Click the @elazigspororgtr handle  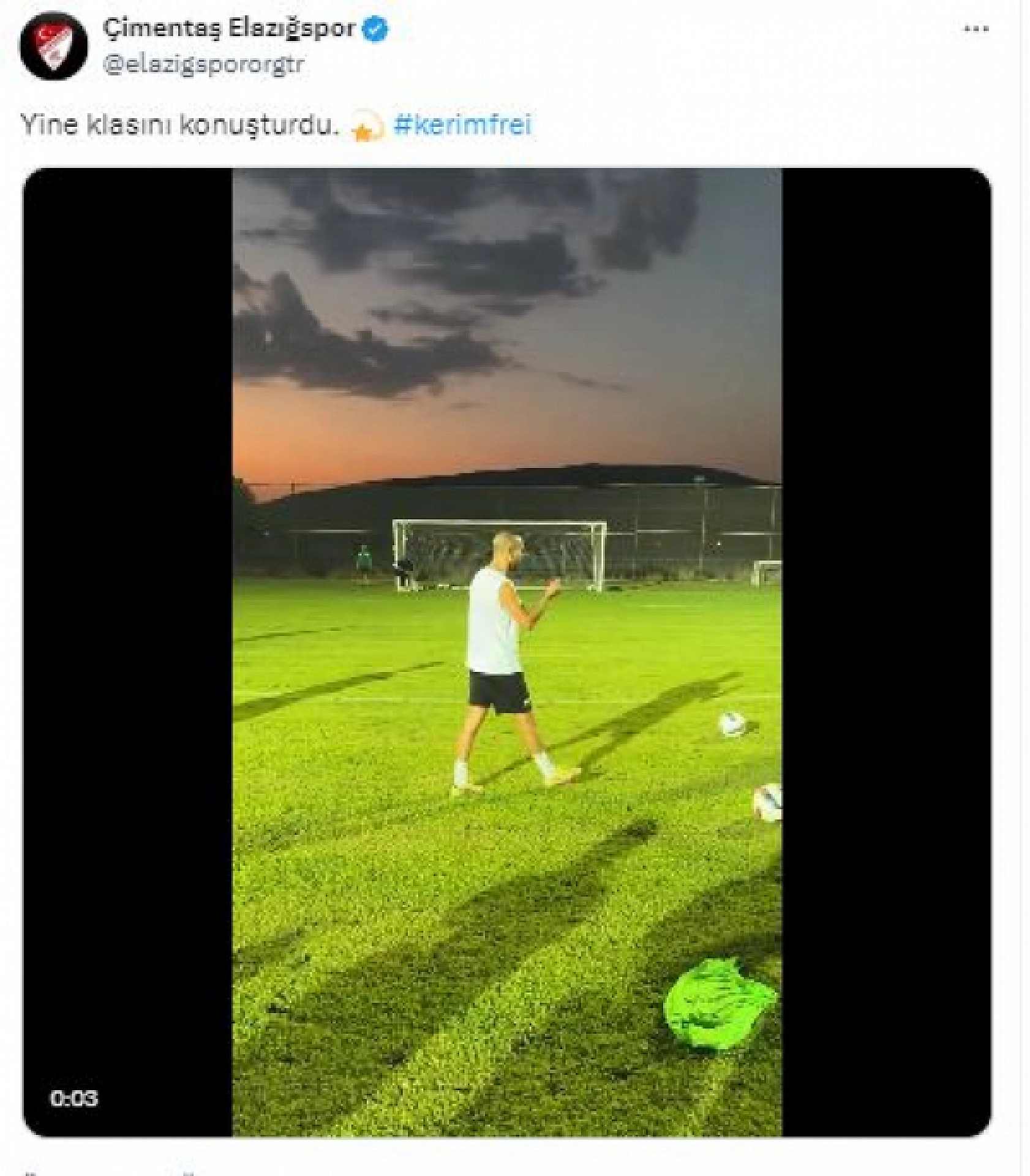204,64
